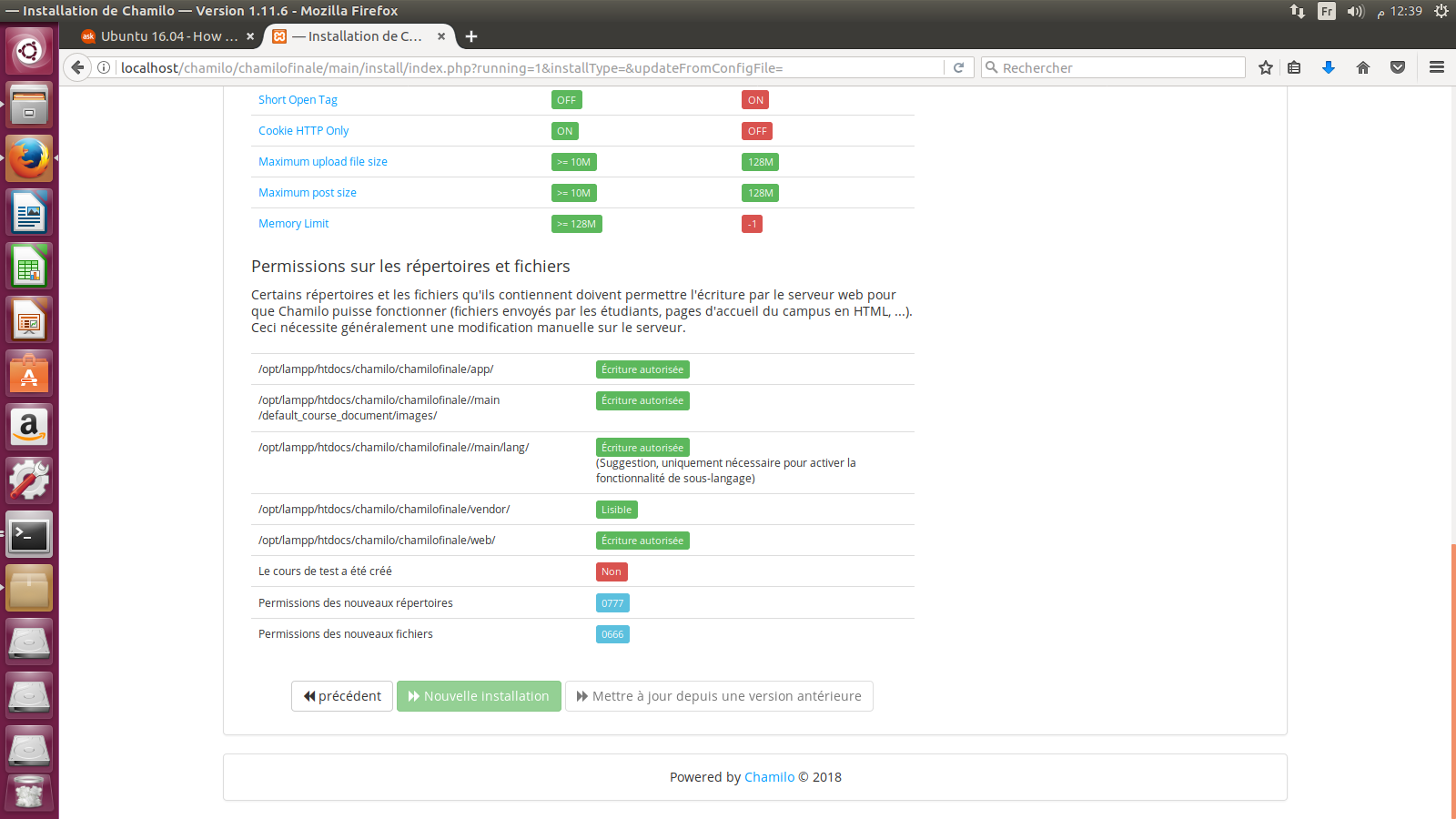Viewport: 1456px width, 819px height.
Task: Open the Maximum post size link
Action: tap(308, 193)
